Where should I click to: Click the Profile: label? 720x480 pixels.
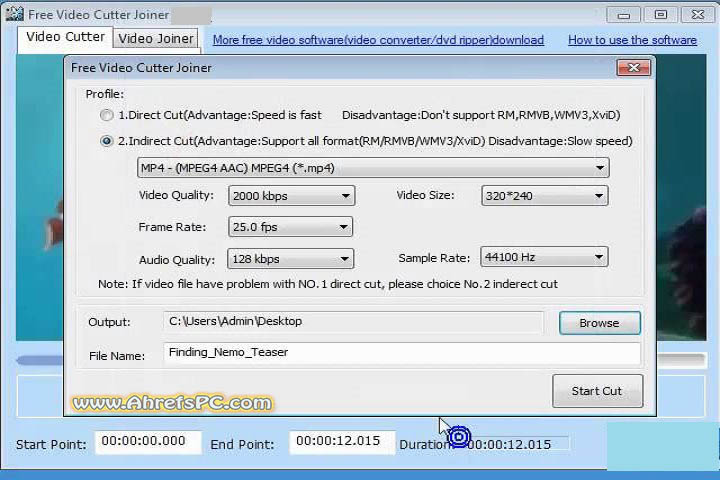(105, 94)
